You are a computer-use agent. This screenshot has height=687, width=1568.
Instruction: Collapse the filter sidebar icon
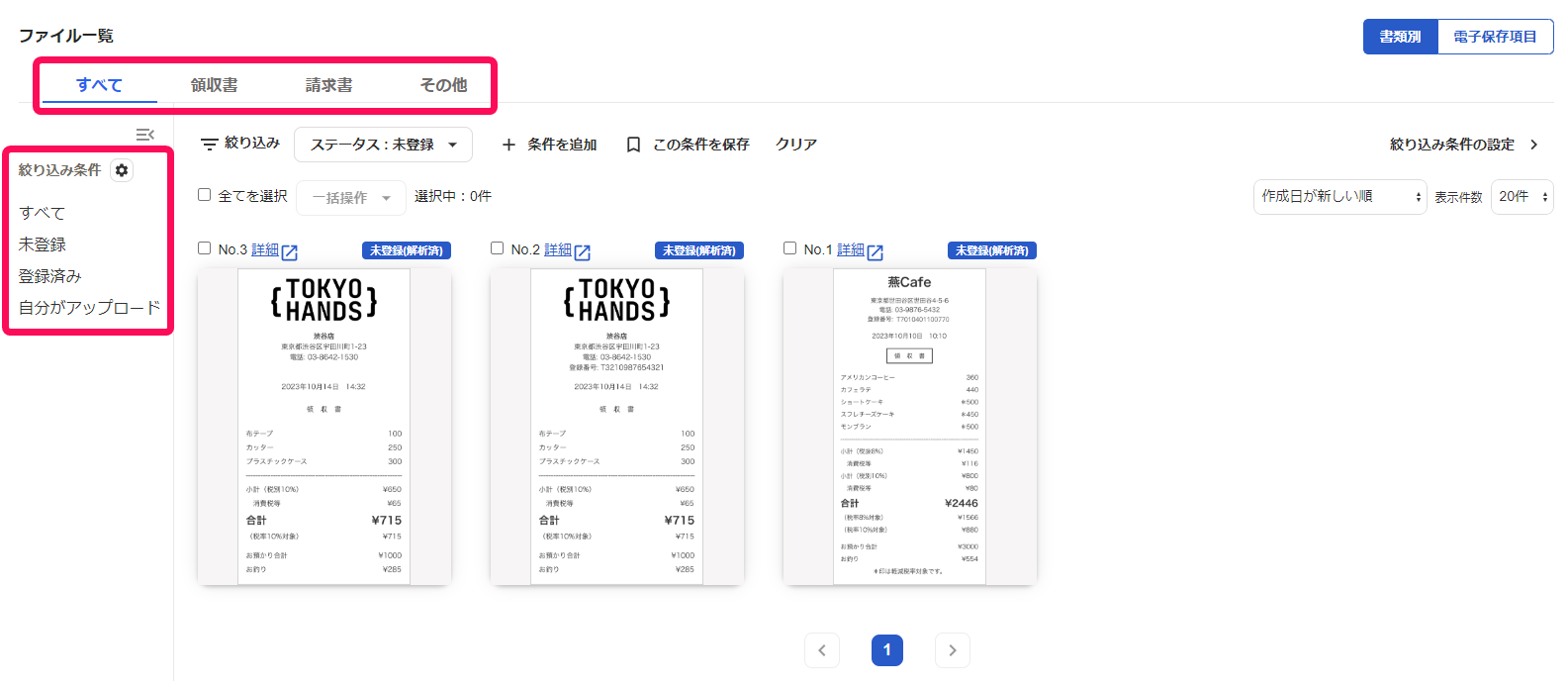pos(145,135)
